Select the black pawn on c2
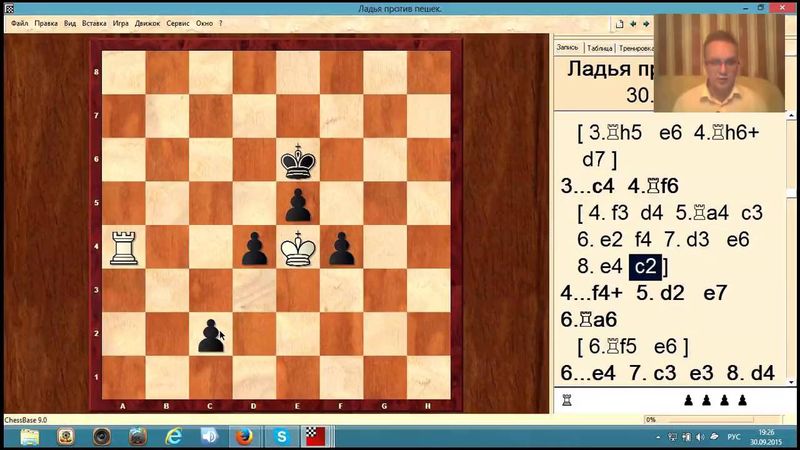 [x=211, y=334]
